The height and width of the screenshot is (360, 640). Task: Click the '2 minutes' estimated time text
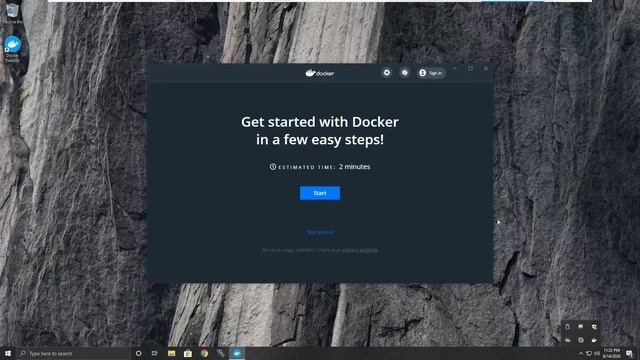(354, 167)
